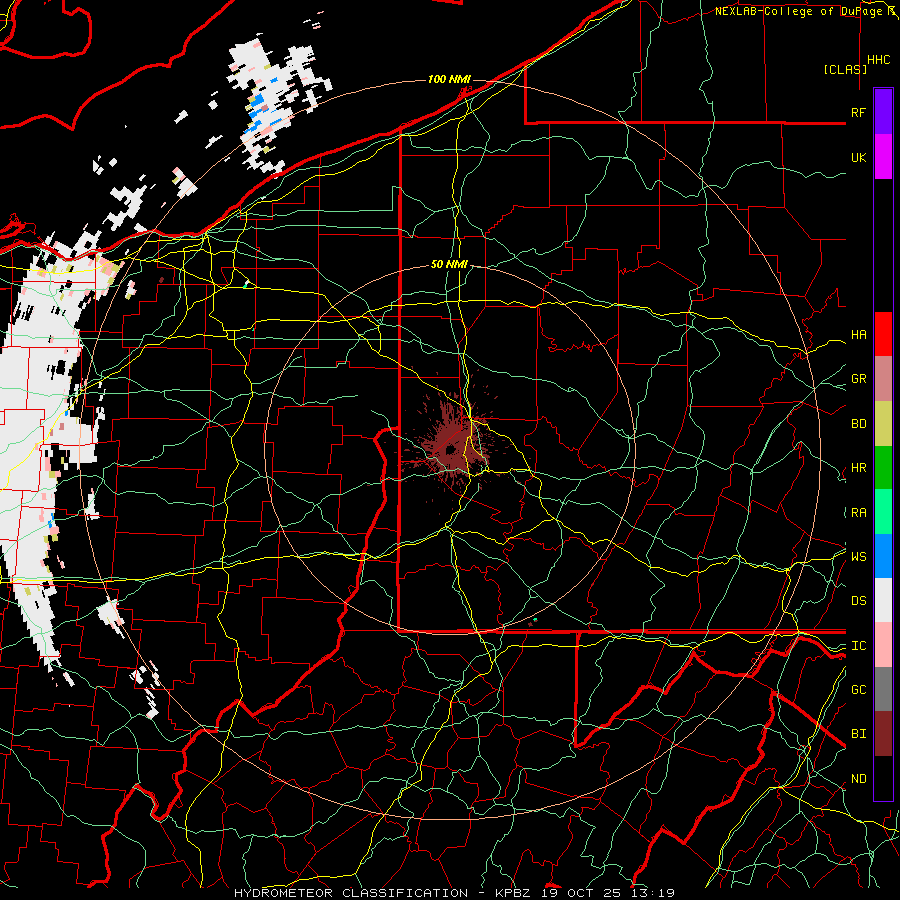Click the DS legend label
The image size is (900, 900).
tap(858, 601)
